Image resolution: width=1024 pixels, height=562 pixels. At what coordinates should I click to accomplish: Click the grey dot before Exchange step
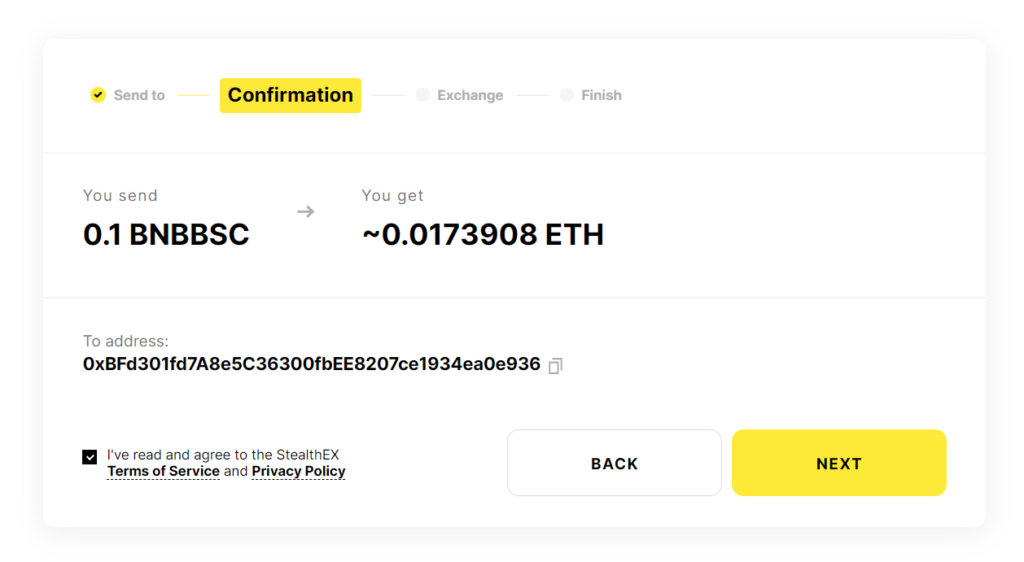point(423,95)
